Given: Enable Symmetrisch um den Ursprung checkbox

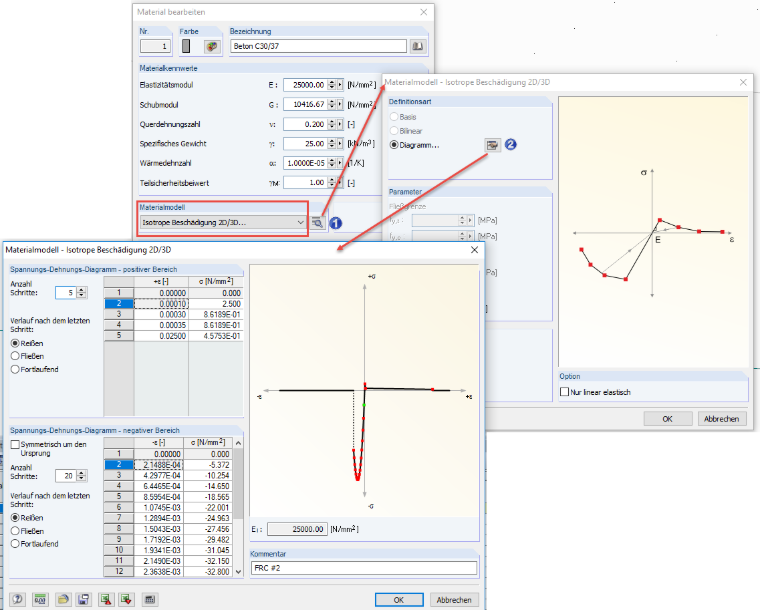Looking at the screenshot, I should pyautogui.click(x=15, y=444).
